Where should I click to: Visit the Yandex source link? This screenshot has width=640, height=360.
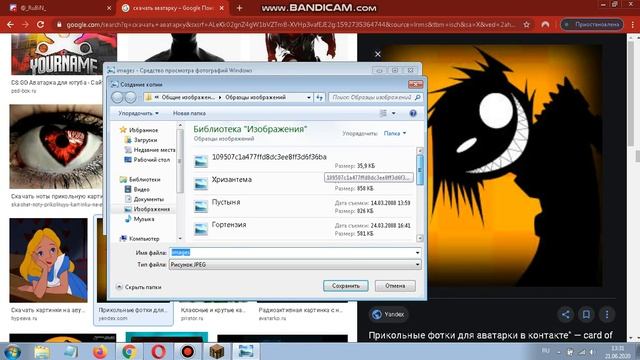point(389,314)
